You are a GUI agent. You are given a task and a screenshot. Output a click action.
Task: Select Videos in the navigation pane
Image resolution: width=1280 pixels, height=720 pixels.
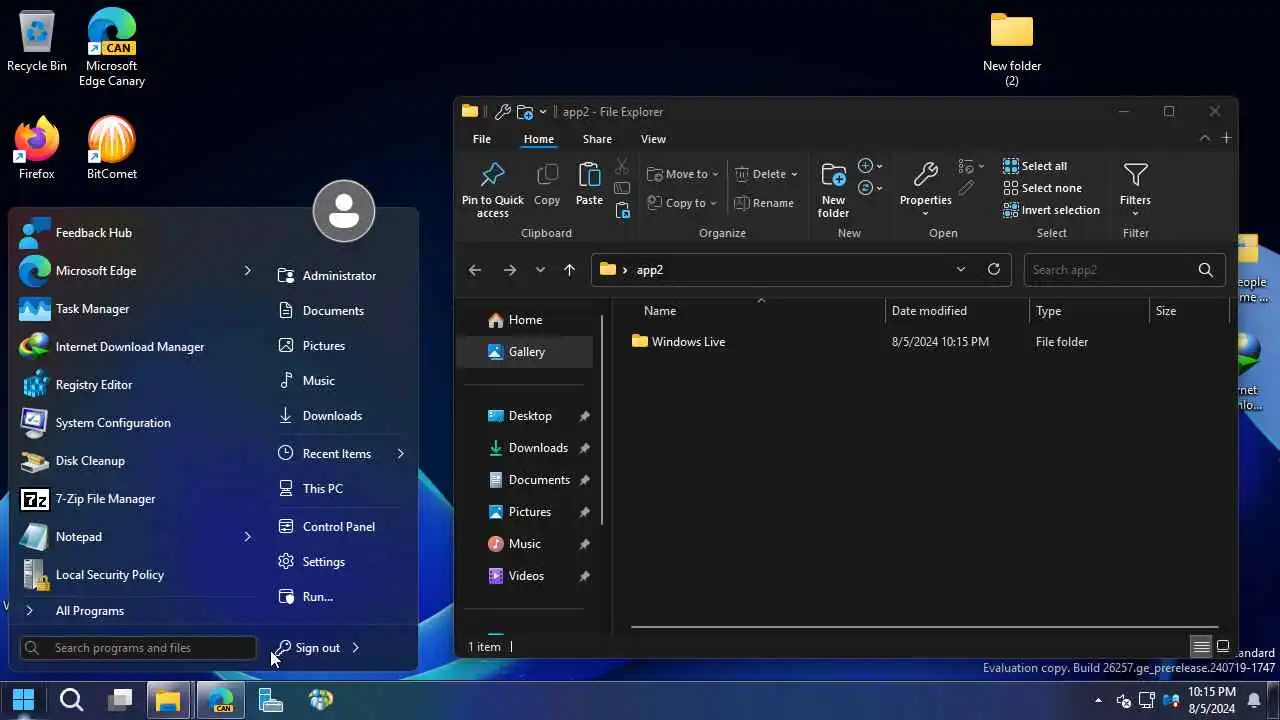pyautogui.click(x=528, y=576)
